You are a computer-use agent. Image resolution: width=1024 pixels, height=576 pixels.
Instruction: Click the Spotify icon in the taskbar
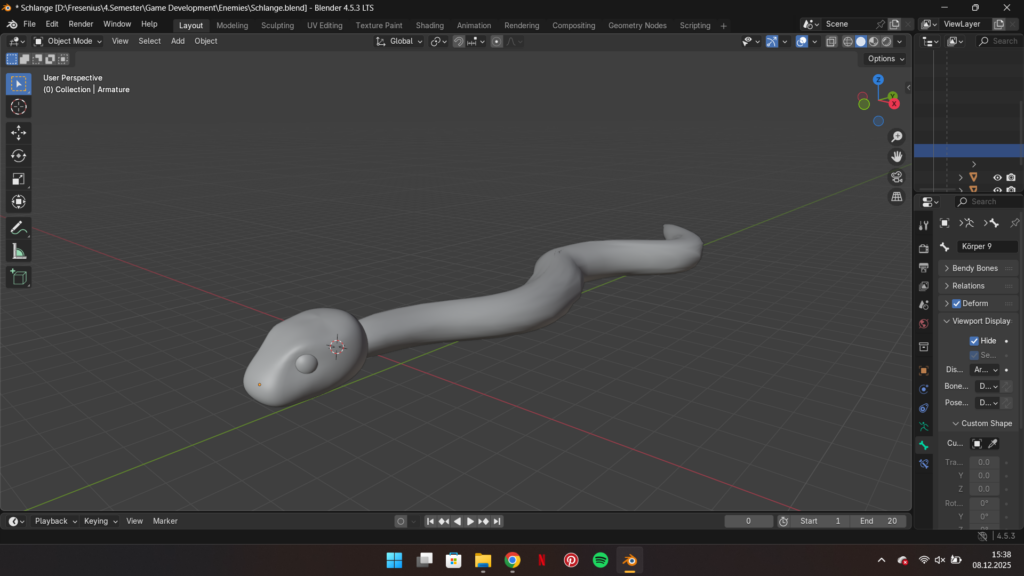(600, 560)
